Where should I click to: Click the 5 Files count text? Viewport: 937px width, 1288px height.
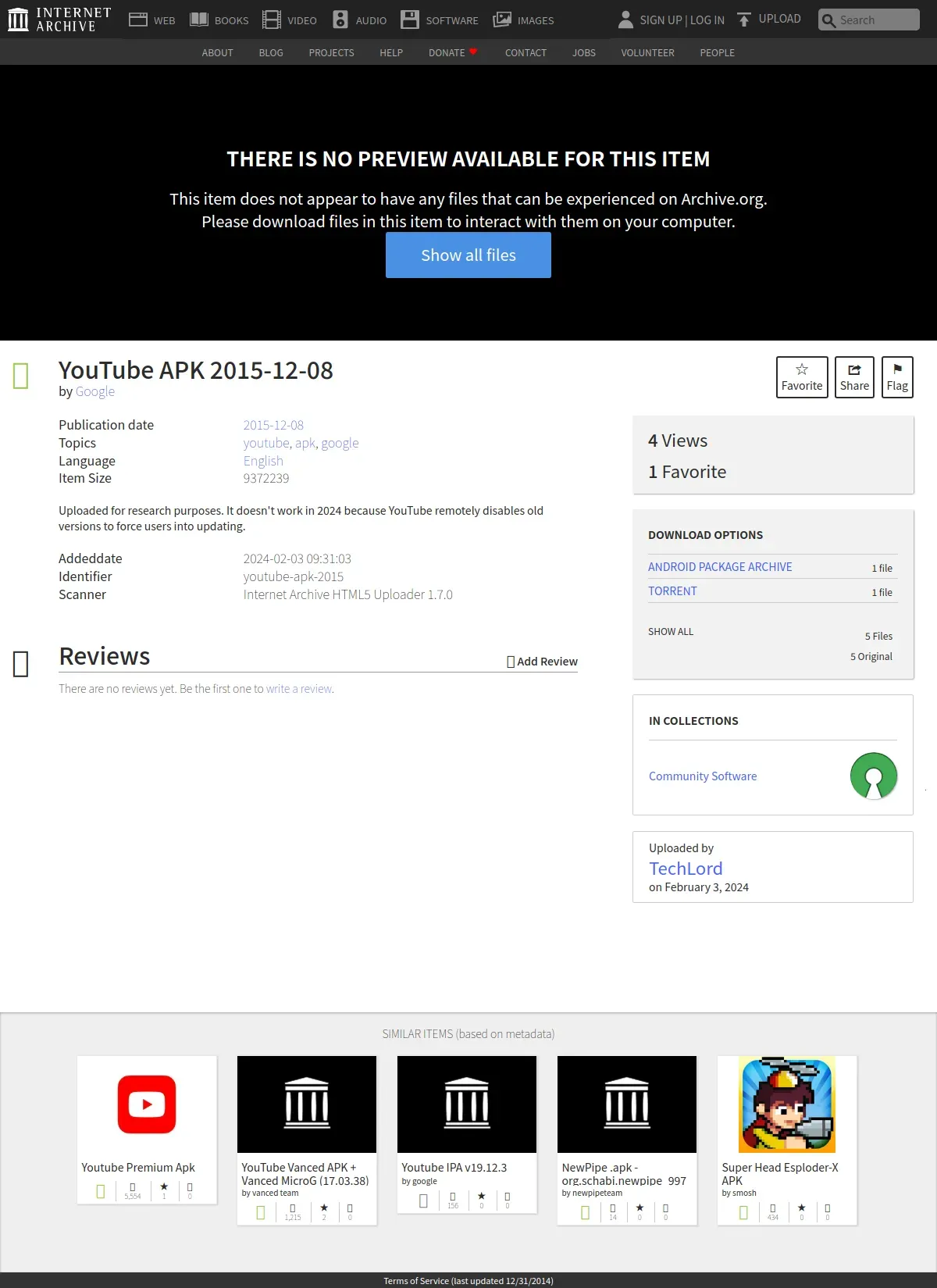point(878,637)
